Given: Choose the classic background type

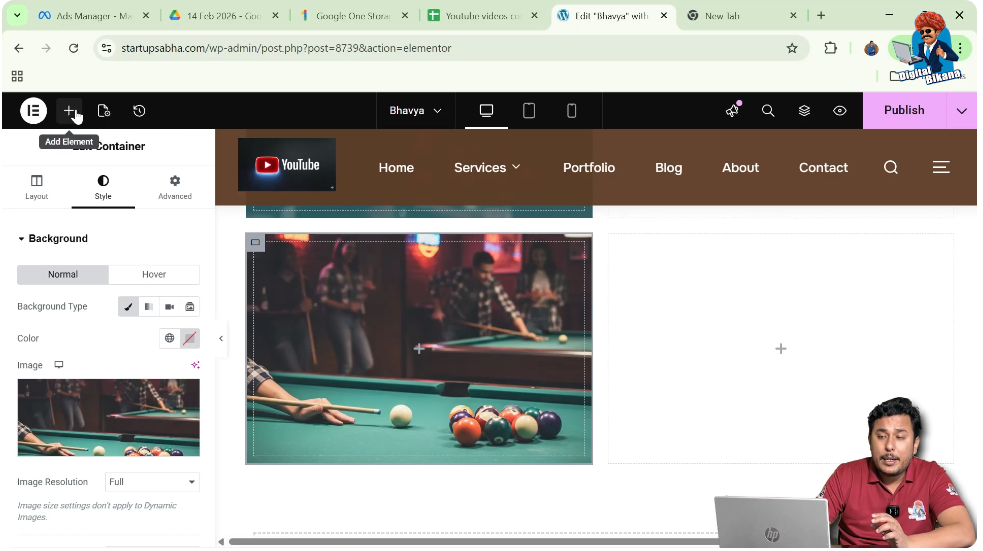Looking at the screenshot, I should pyautogui.click(x=129, y=307).
